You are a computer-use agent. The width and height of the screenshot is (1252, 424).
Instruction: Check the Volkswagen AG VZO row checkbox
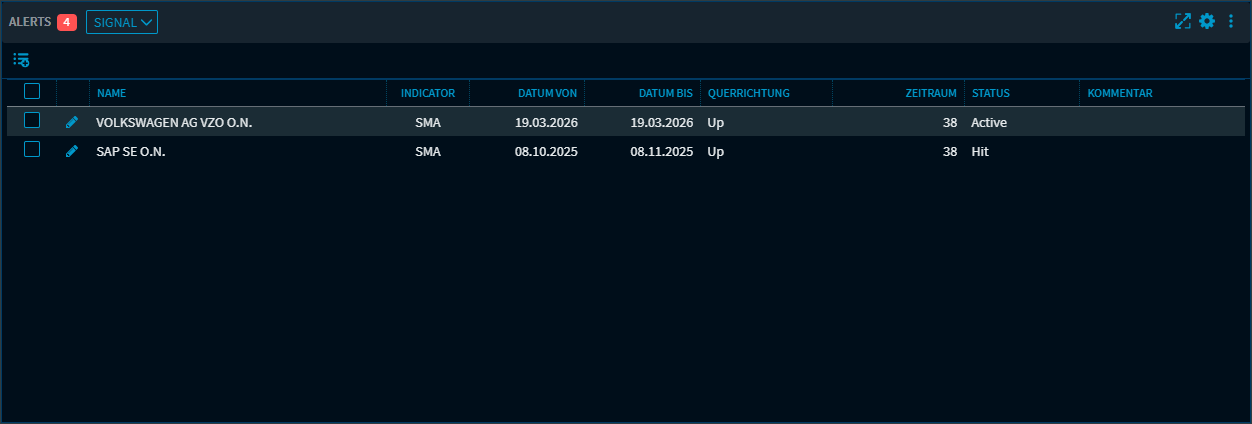(x=32, y=121)
